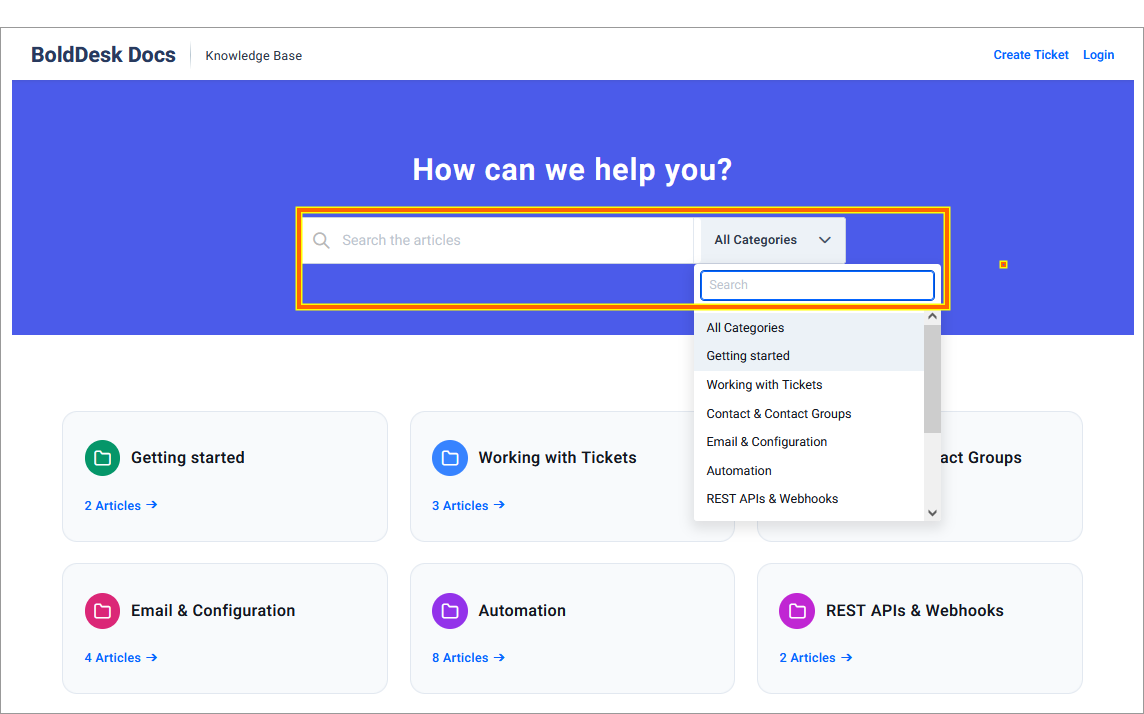Click the blue Working with Tickets folder icon
Viewport: 1144px width, 714px height.
(450, 458)
